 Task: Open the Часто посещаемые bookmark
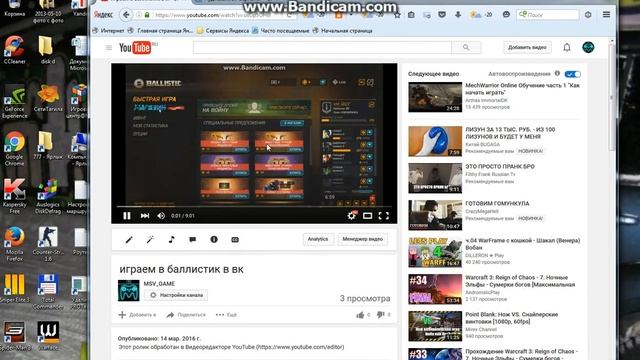pyautogui.click(x=281, y=31)
